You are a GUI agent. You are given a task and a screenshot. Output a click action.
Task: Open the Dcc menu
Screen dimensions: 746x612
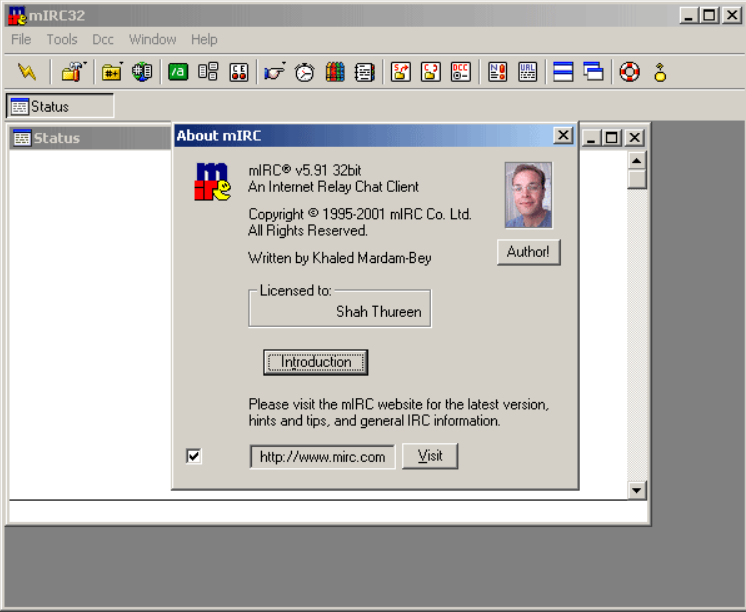pyautogui.click(x=103, y=40)
